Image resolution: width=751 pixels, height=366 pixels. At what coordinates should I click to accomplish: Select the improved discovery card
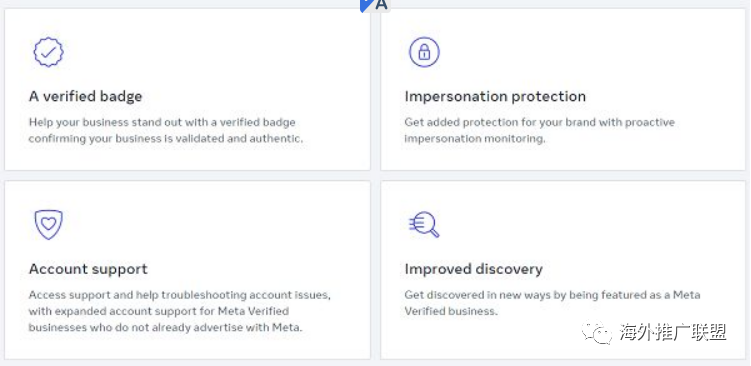[x=563, y=270]
